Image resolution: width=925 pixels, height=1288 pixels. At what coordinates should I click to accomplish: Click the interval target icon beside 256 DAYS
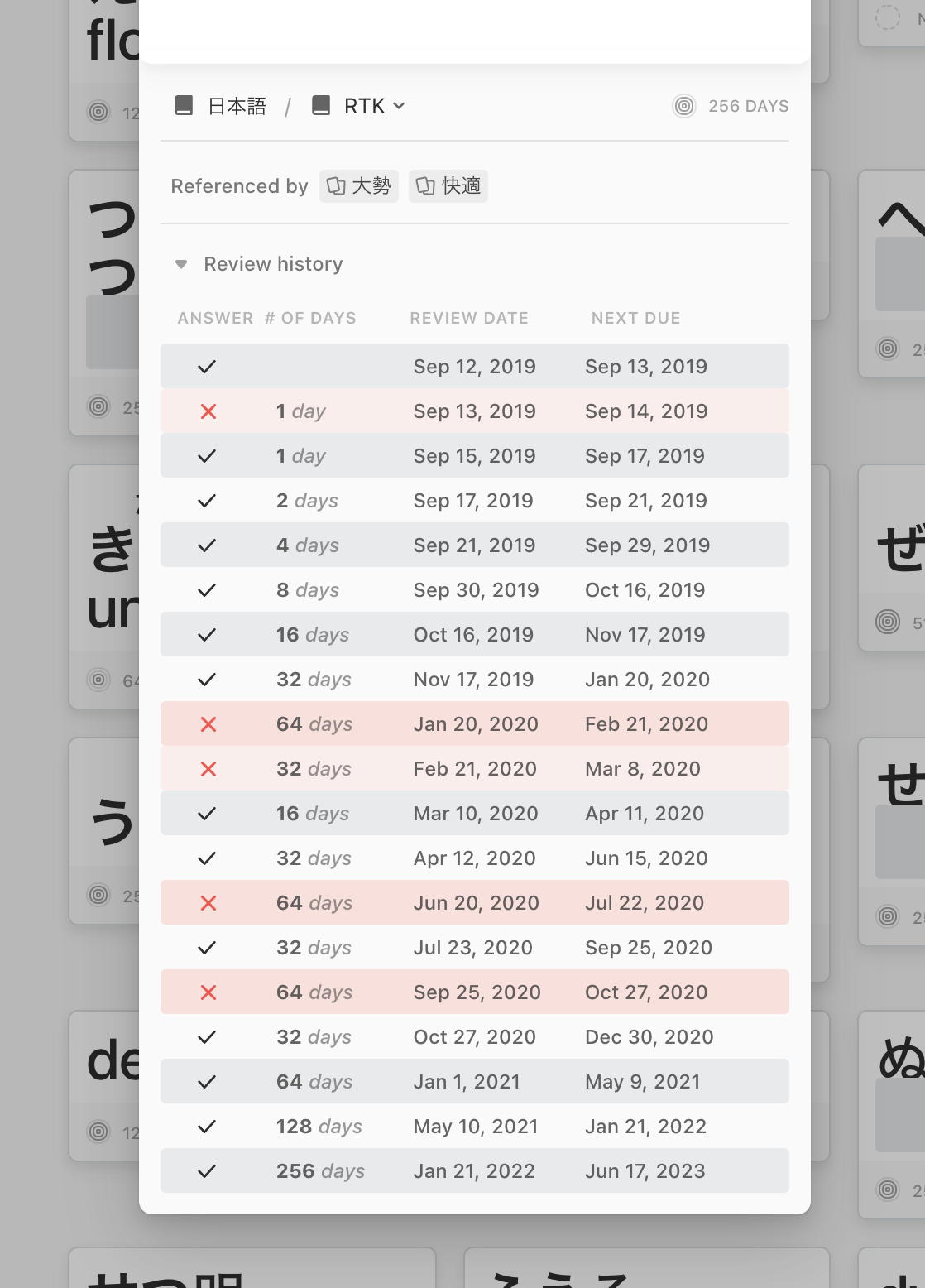(684, 106)
